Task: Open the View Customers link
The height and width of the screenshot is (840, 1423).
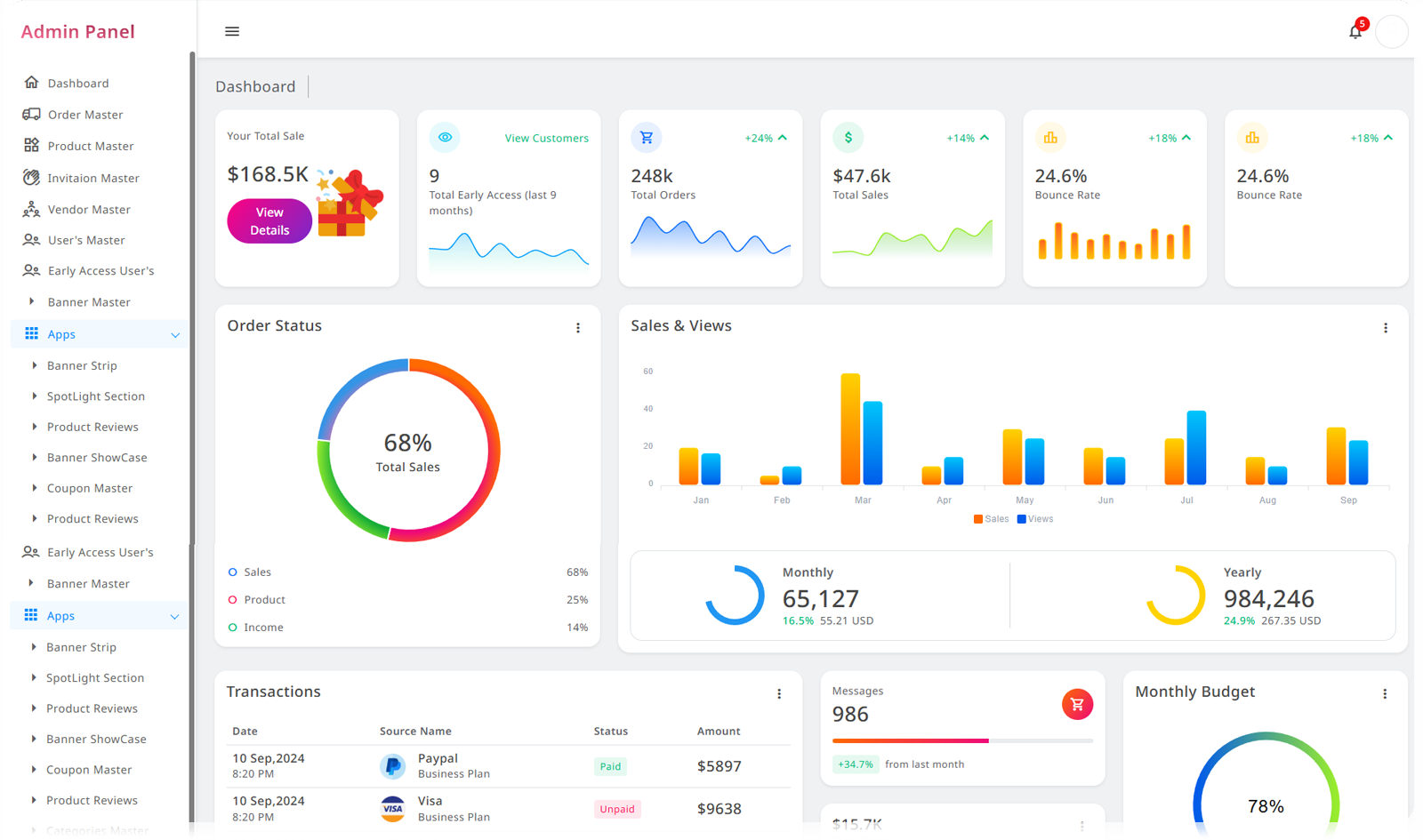Action: coord(546,139)
